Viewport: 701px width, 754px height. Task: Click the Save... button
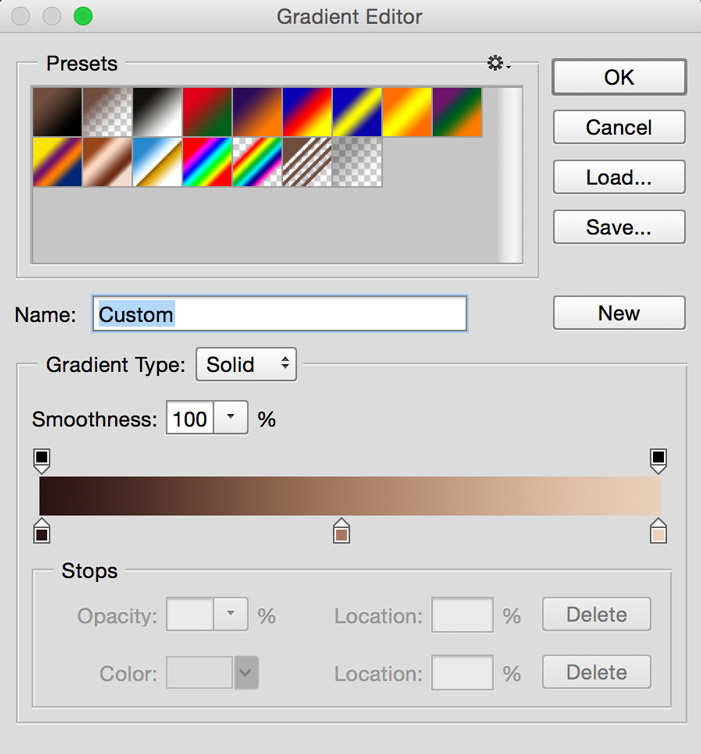pyautogui.click(x=619, y=227)
